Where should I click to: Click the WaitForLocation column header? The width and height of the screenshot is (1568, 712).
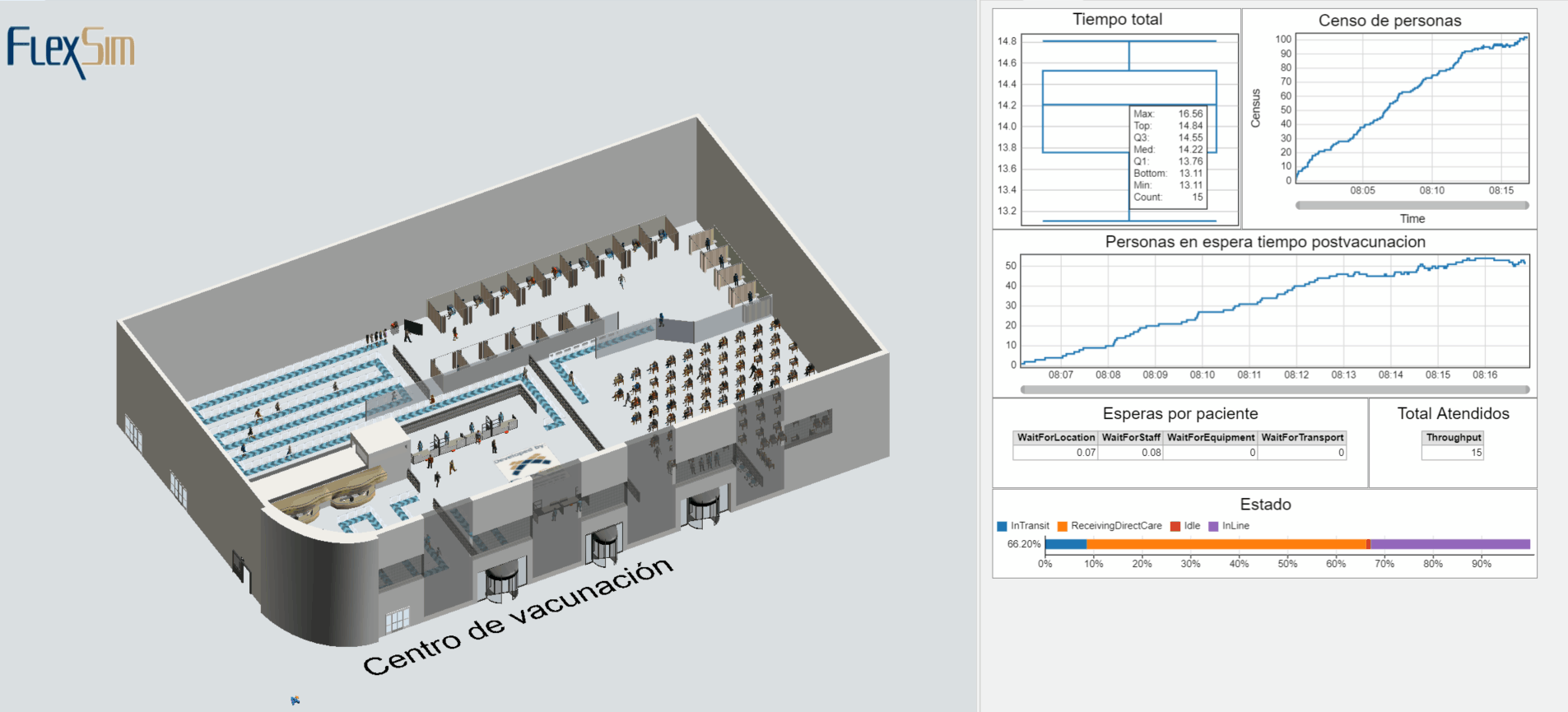pos(1055,438)
